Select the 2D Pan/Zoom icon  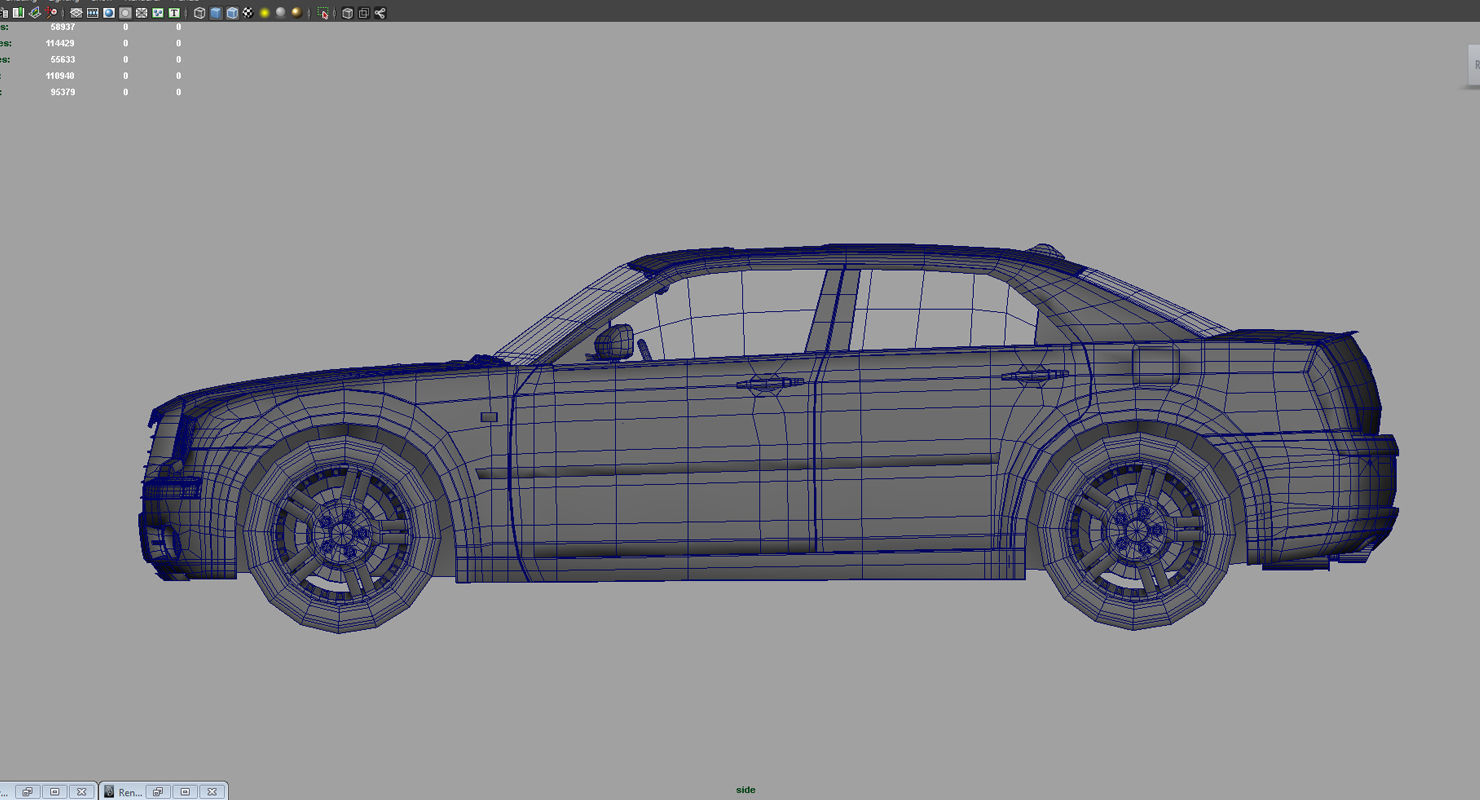[157, 12]
